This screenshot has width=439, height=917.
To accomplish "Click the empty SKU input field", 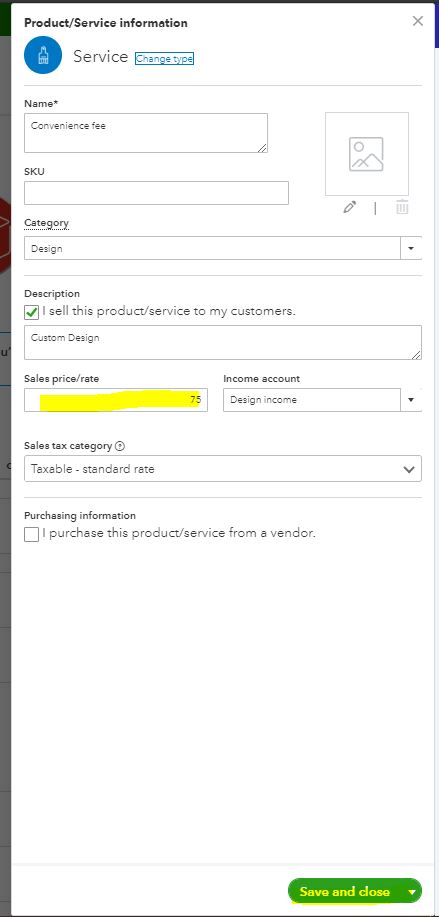I will tap(156, 193).
